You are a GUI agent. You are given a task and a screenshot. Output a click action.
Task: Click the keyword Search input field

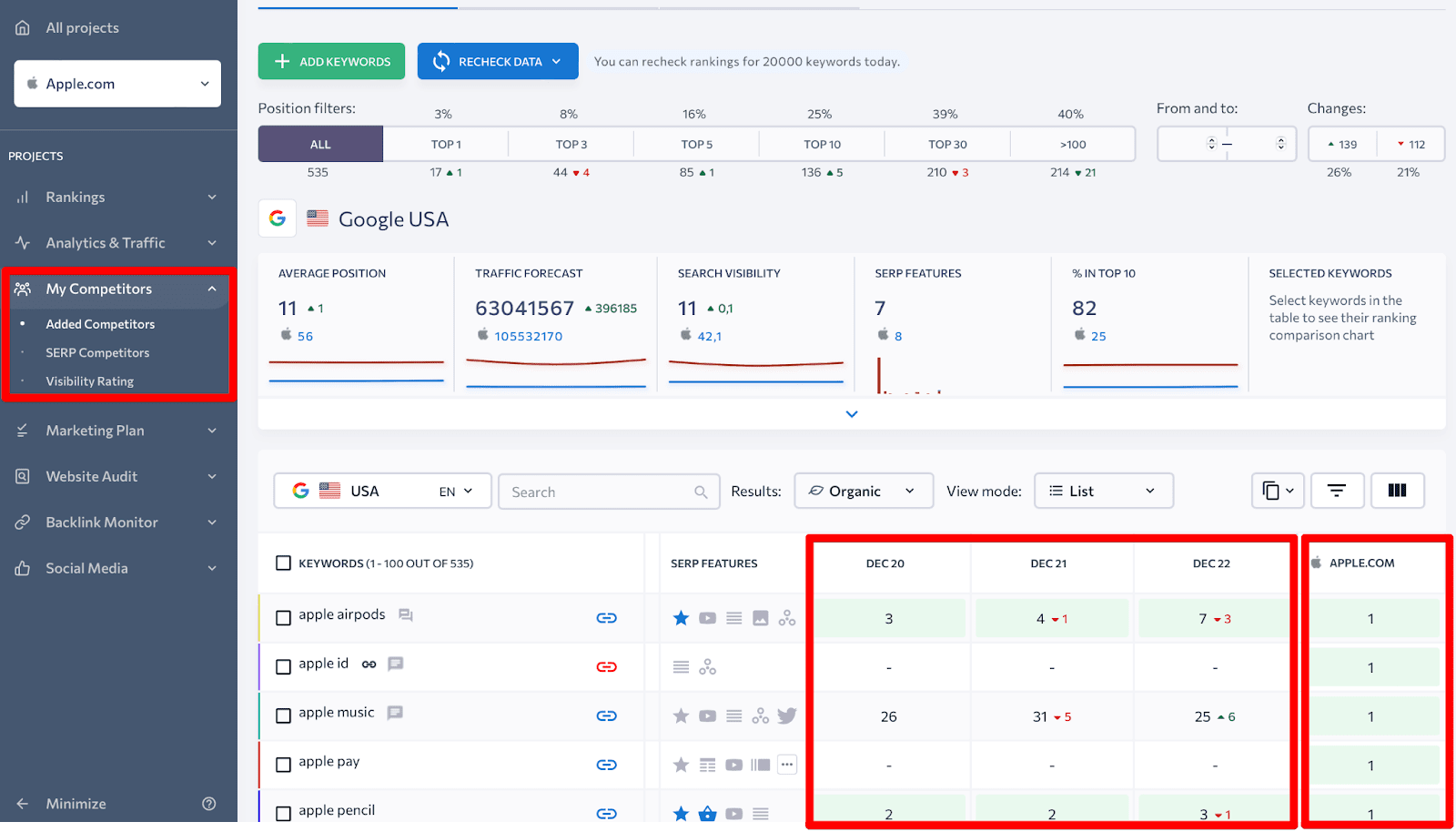tap(609, 492)
